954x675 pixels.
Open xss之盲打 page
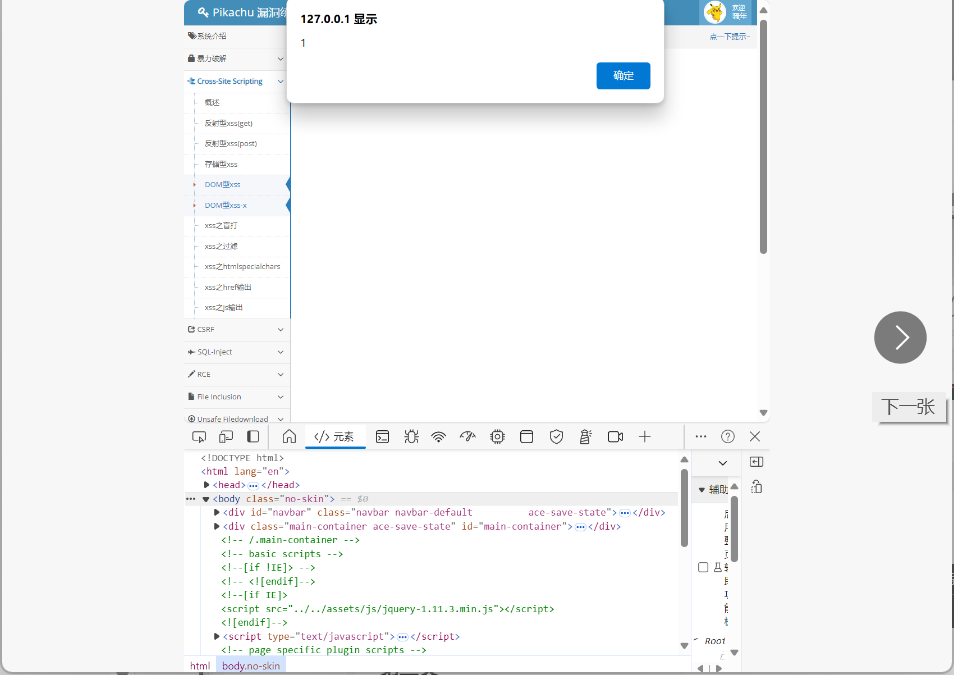[x=221, y=226]
